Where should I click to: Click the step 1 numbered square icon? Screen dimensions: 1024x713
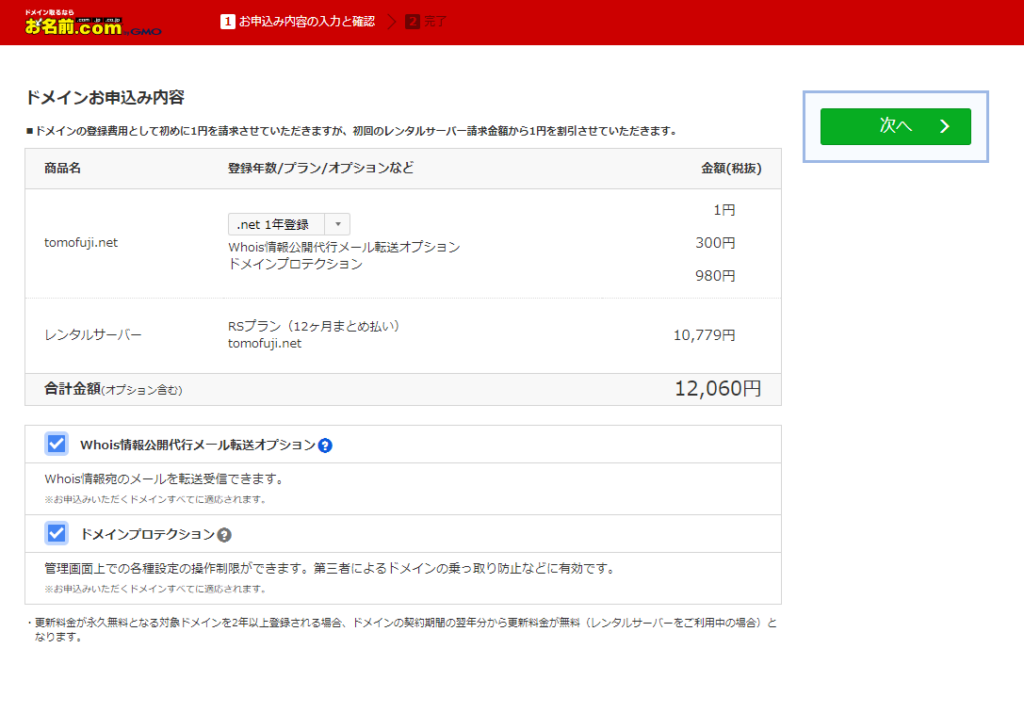(x=227, y=20)
